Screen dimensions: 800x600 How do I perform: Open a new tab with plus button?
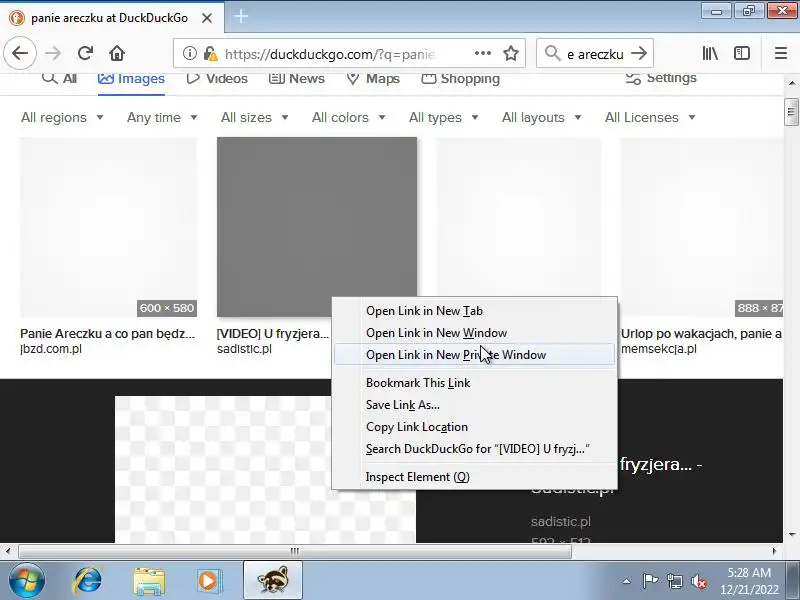click(241, 16)
